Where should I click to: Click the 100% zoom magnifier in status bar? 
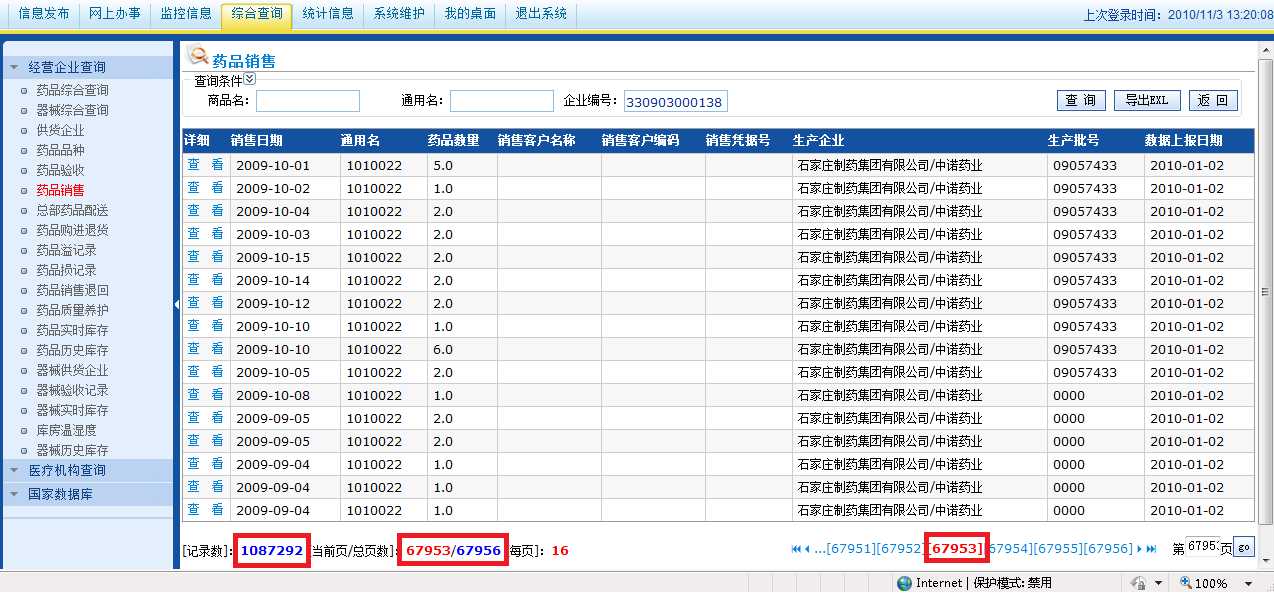(x=1185, y=582)
